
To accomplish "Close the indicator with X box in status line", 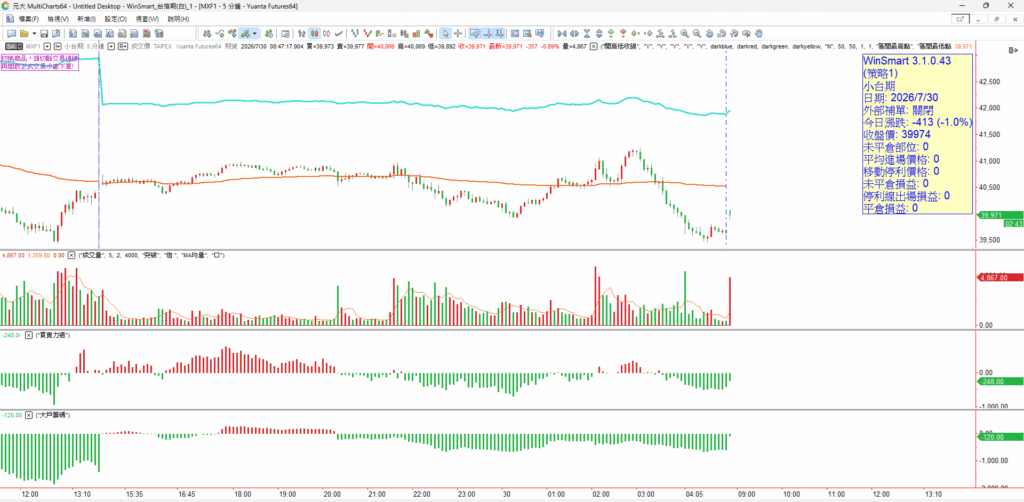I will [x=593, y=46].
